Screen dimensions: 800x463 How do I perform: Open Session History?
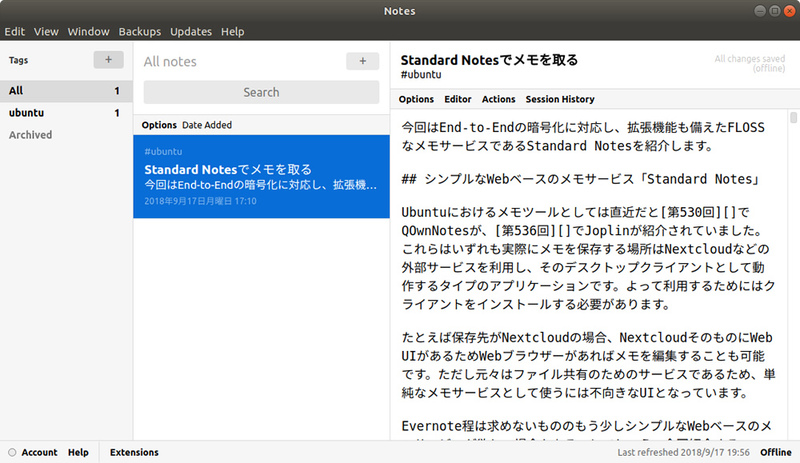pyautogui.click(x=560, y=99)
